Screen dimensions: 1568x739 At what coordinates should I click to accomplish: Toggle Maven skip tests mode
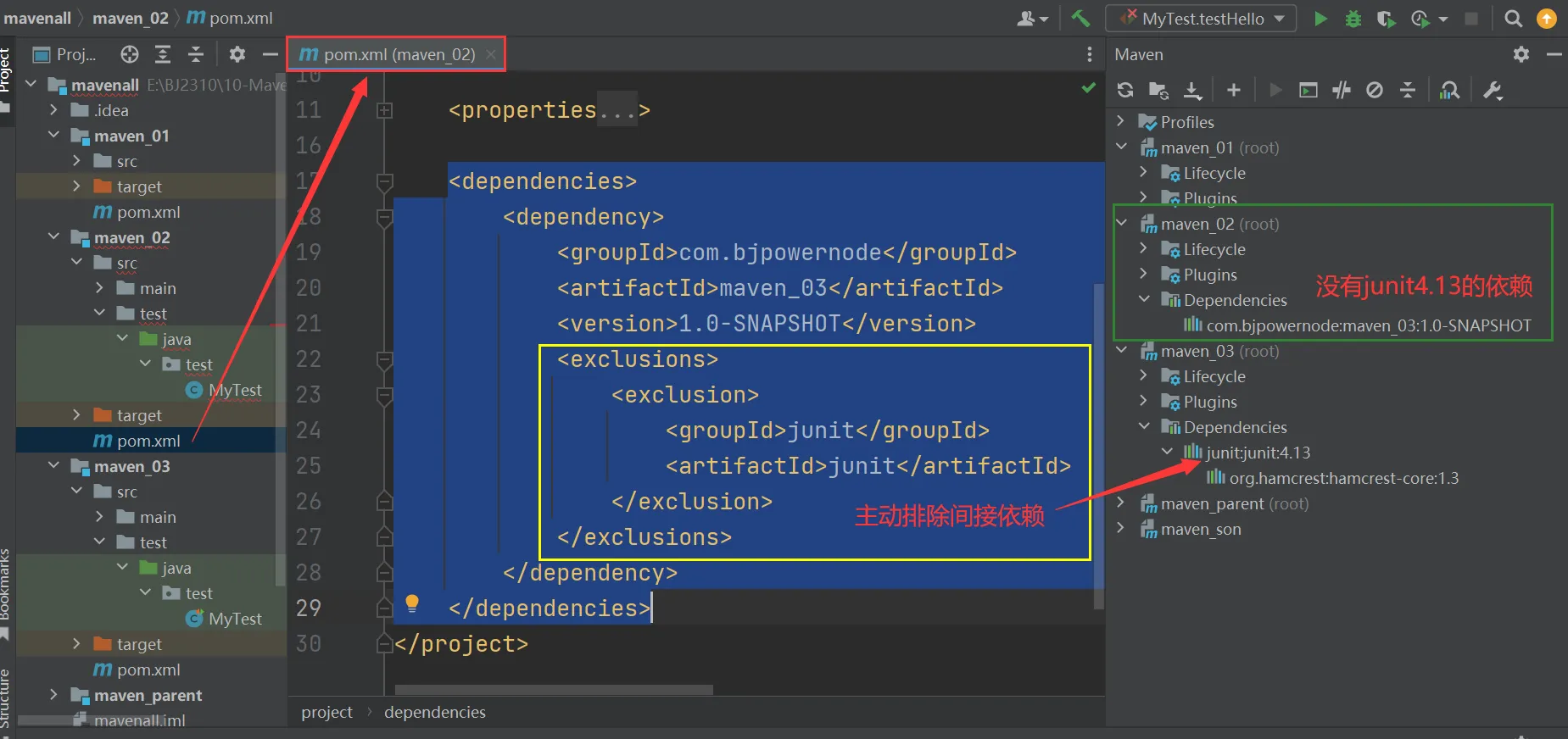coord(1375,90)
